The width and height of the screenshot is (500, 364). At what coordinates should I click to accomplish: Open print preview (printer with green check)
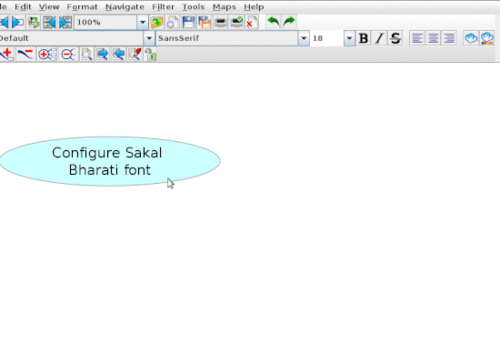click(237, 22)
